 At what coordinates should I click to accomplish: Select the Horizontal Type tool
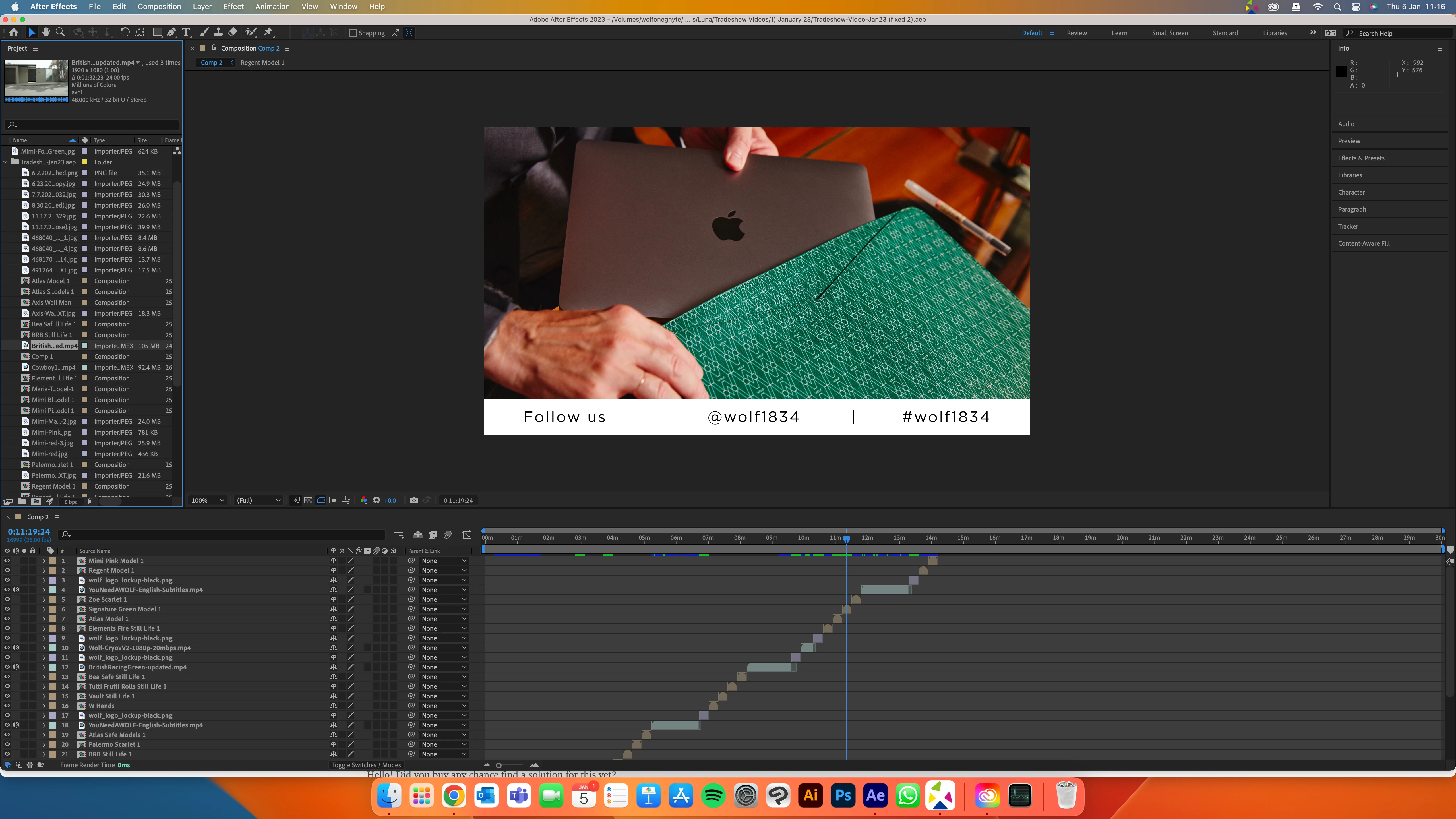coord(186,32)
